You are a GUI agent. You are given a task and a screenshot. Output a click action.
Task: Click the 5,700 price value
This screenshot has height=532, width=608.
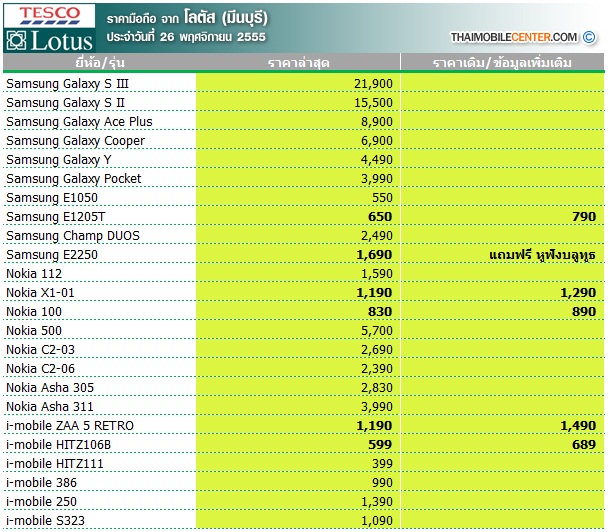pyautogui.click(x=377, y=330)
